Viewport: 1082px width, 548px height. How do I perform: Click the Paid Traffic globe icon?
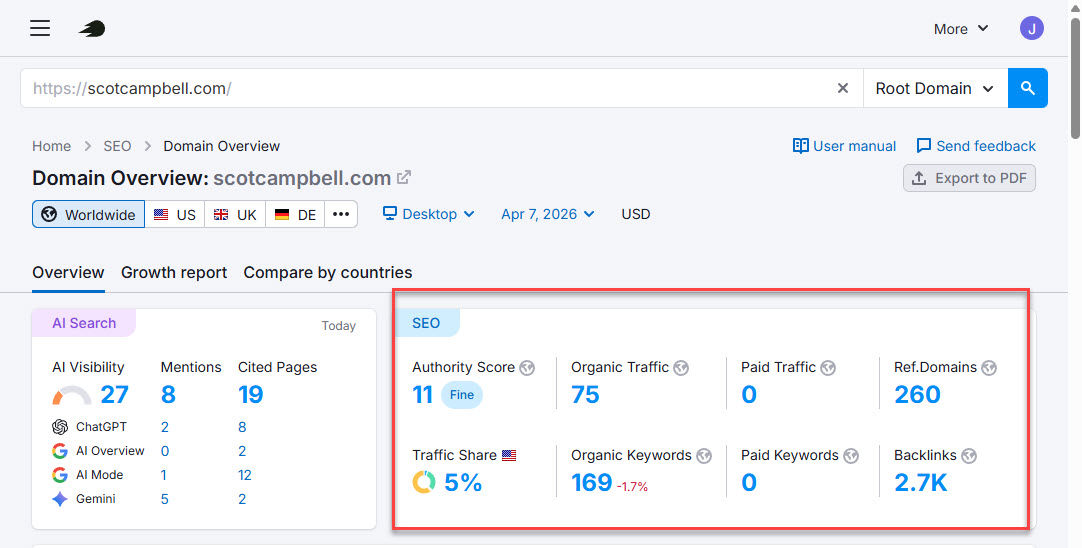[x=828, y=368]
